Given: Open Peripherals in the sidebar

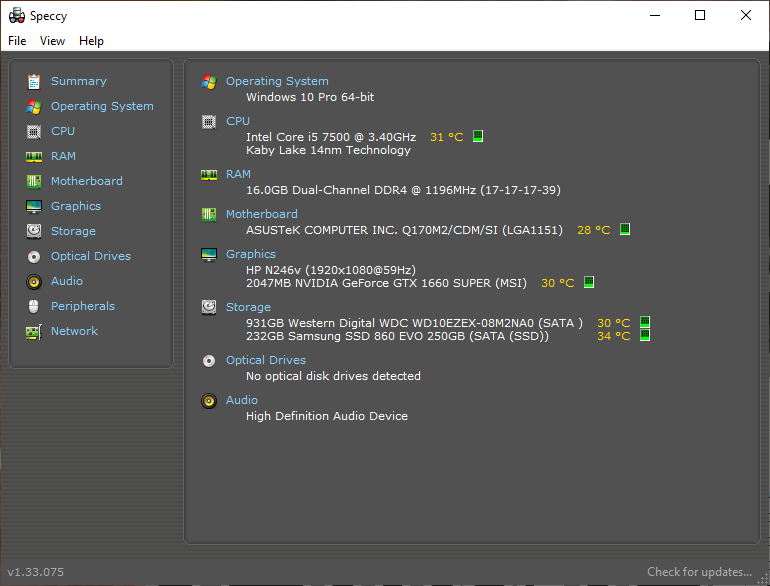Looking at the screenshot, I should pos(83,306).
